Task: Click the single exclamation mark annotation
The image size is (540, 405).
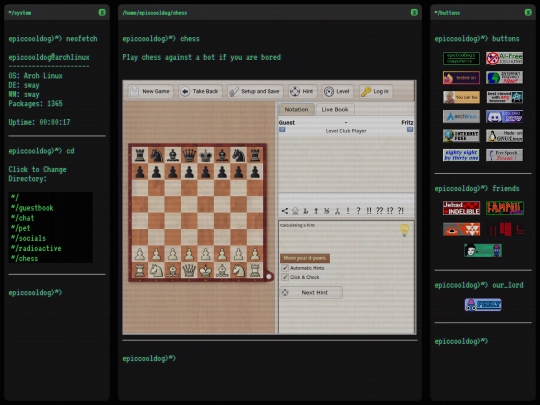Action: (348, 210)
